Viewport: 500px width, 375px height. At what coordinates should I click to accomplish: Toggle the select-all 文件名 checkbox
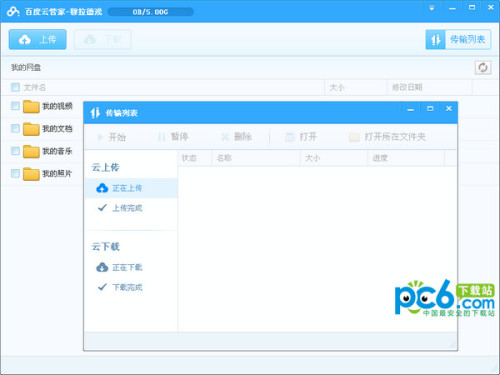pos(15,87)
